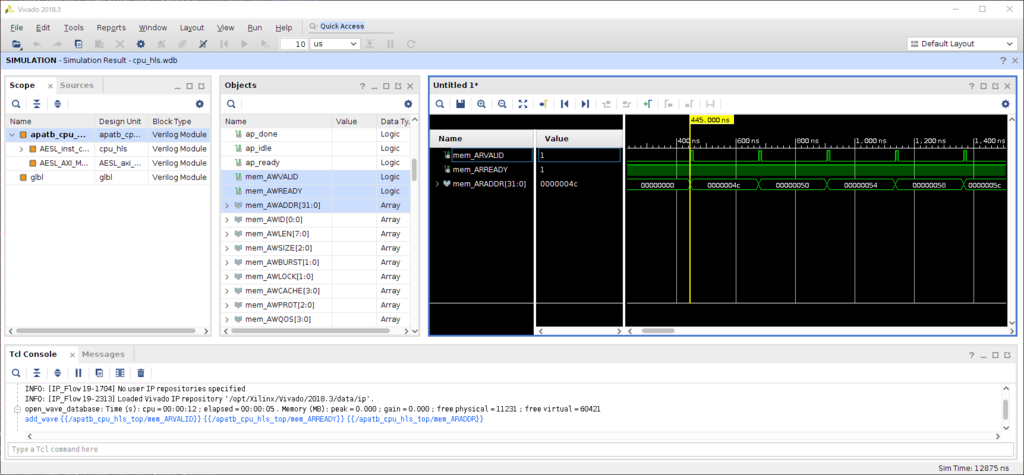The image size is (1024, 475).
Task: Go to waveform time zero
Action: [x=564, y=104]
